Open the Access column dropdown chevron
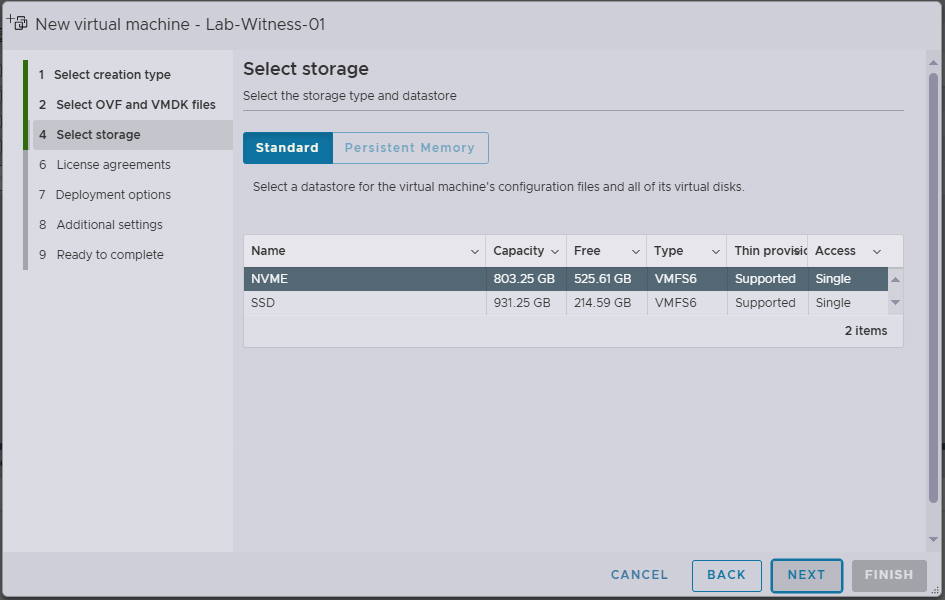The width and height of the screenshot is (945, 600). (877, 252)
